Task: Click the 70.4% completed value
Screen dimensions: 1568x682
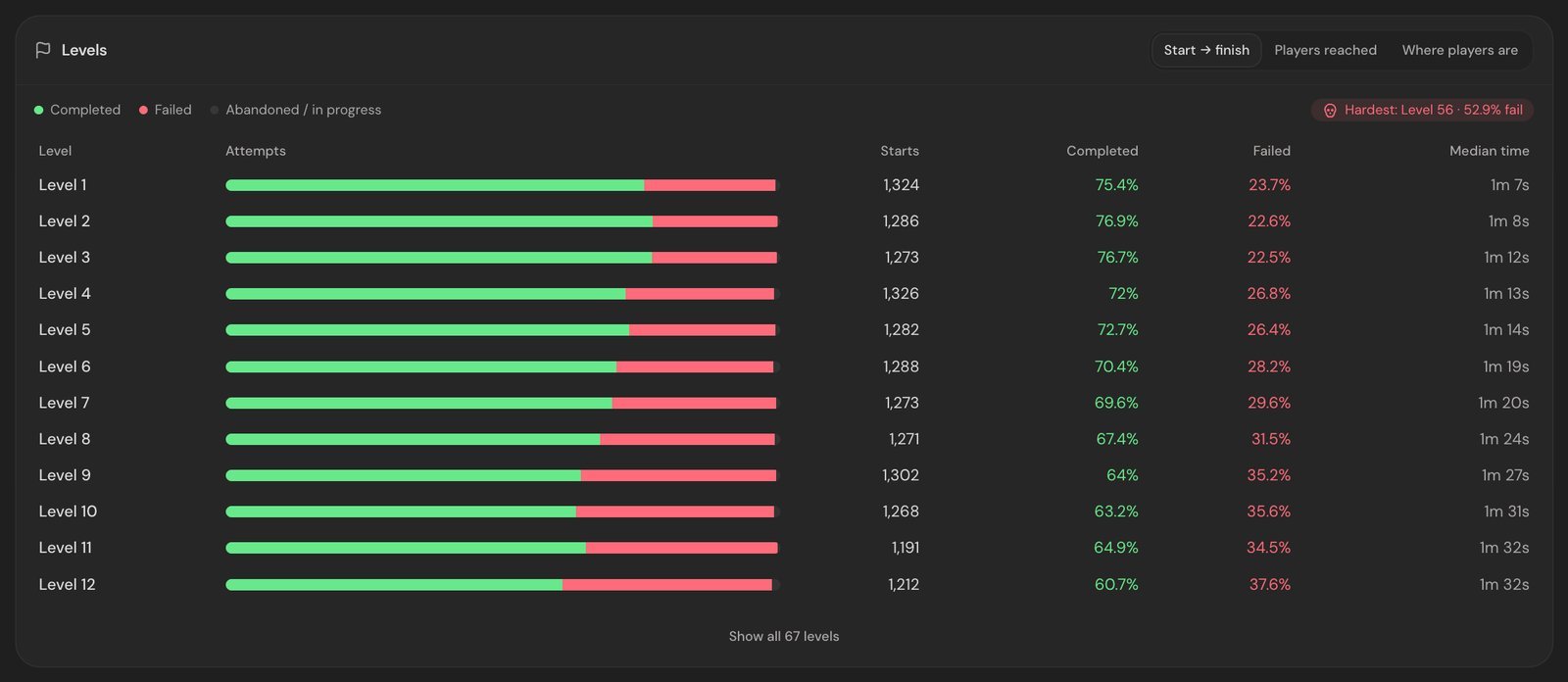Action: point(1117,366)
